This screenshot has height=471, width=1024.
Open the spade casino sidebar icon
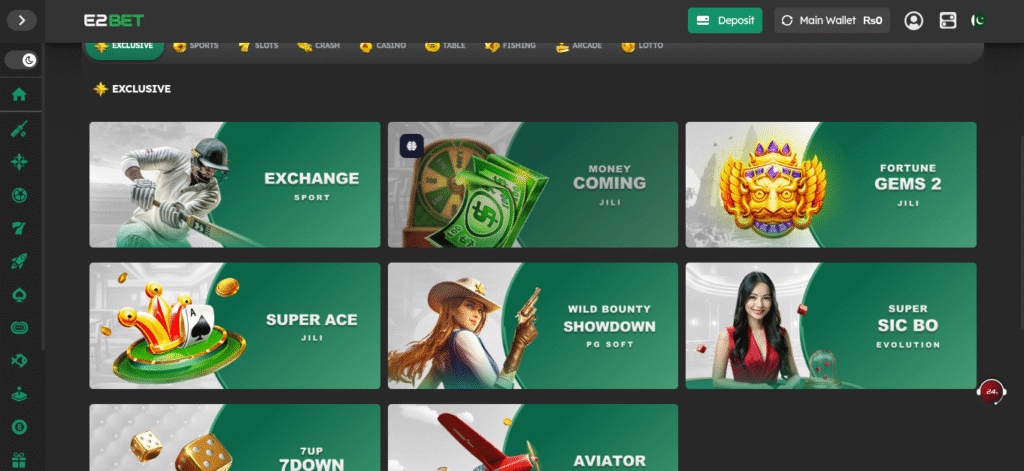(x=20, y=295)
